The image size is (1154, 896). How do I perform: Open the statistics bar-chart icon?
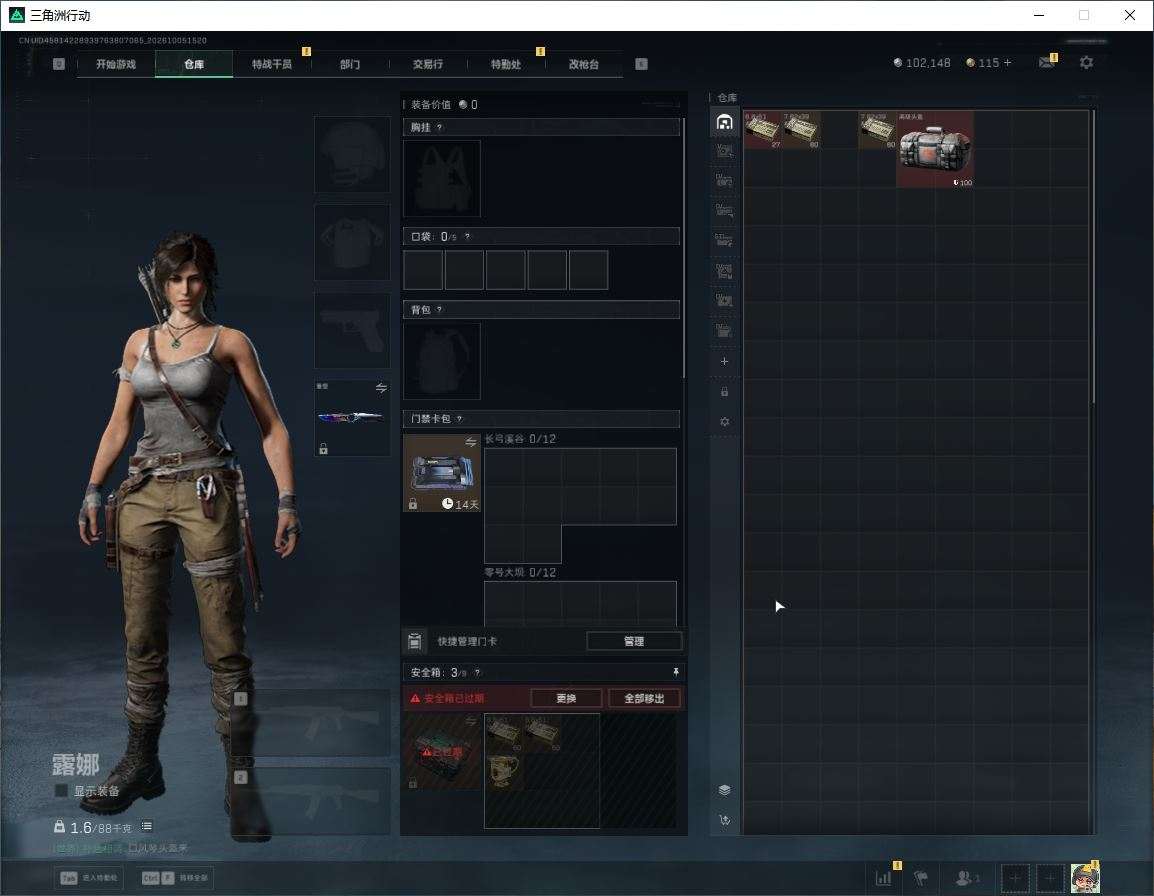pos(883,878)
